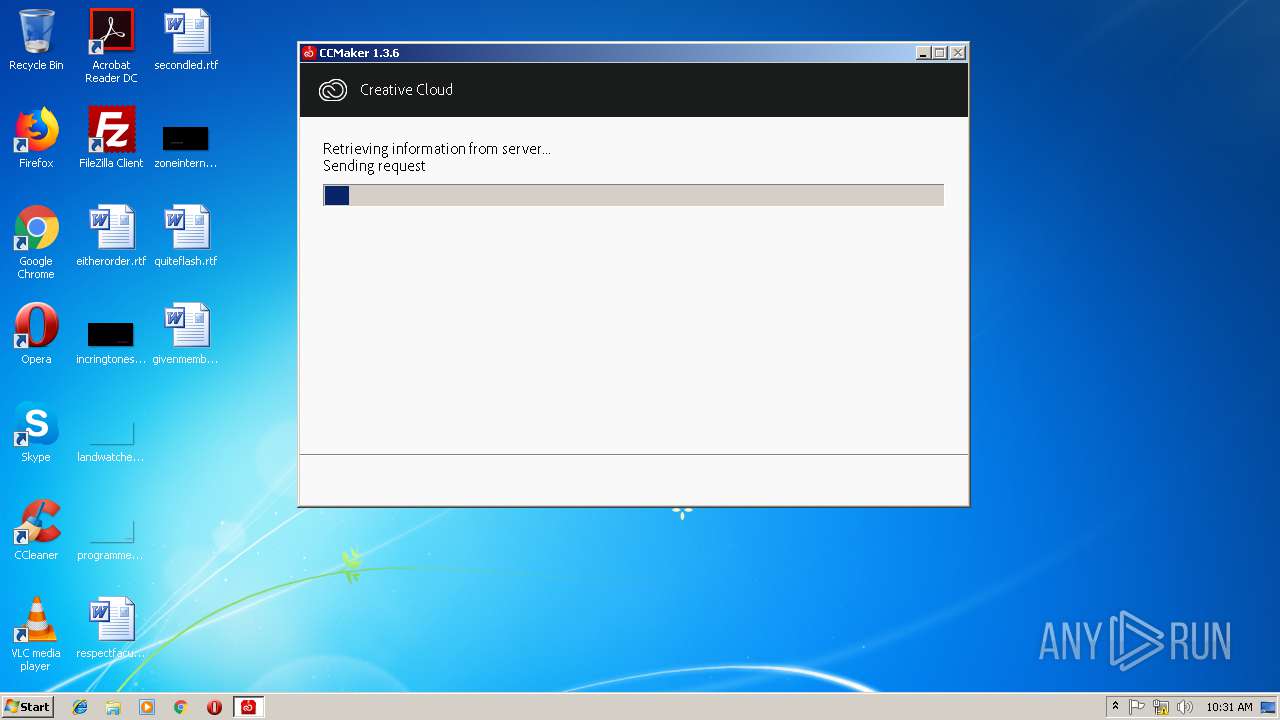This screenshot has width=1280, height=720.
Task: Open Acrobat Reader DC shortcut
Action: (111, 46)
